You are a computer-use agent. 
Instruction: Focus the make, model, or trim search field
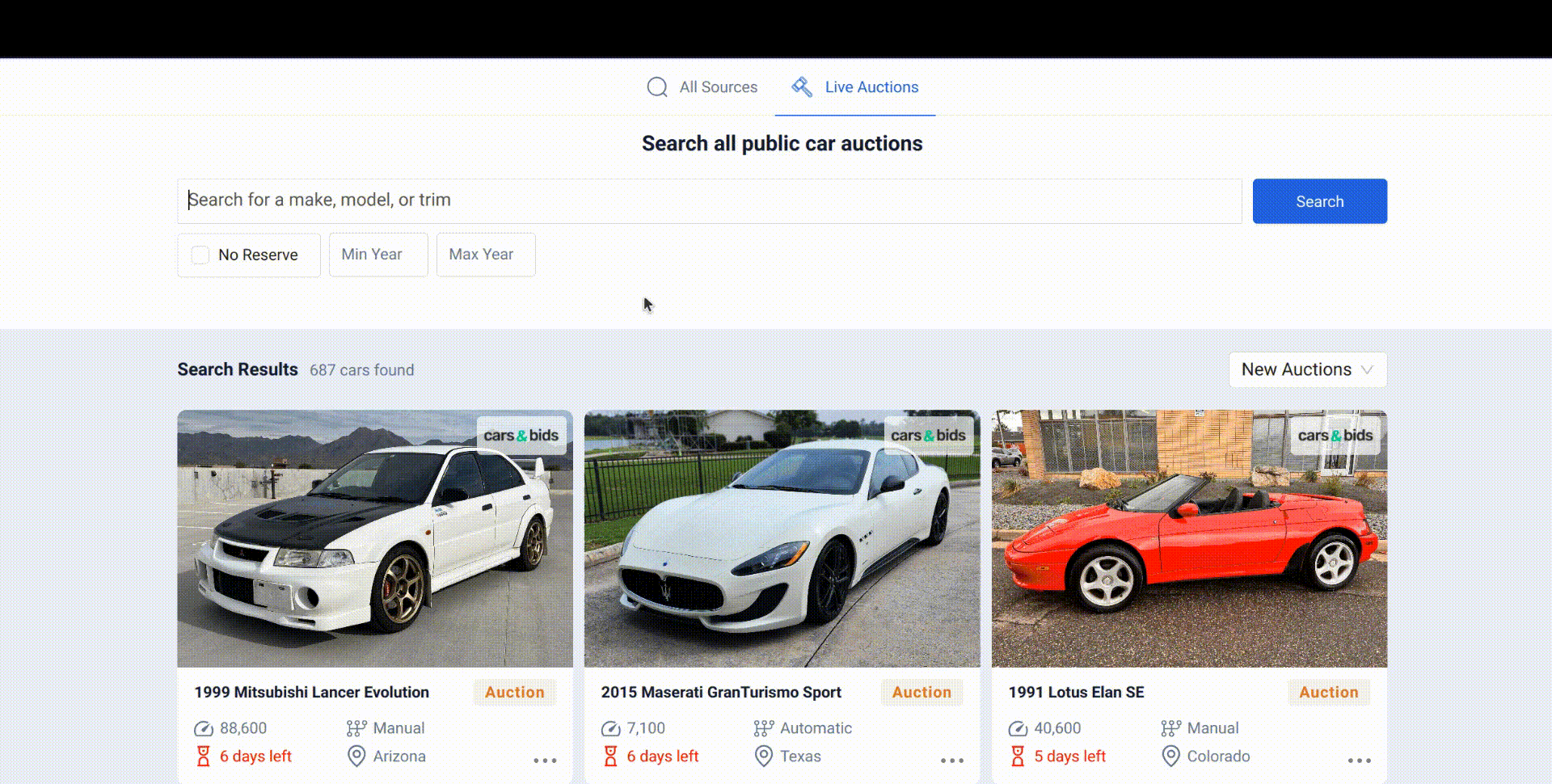710,200
